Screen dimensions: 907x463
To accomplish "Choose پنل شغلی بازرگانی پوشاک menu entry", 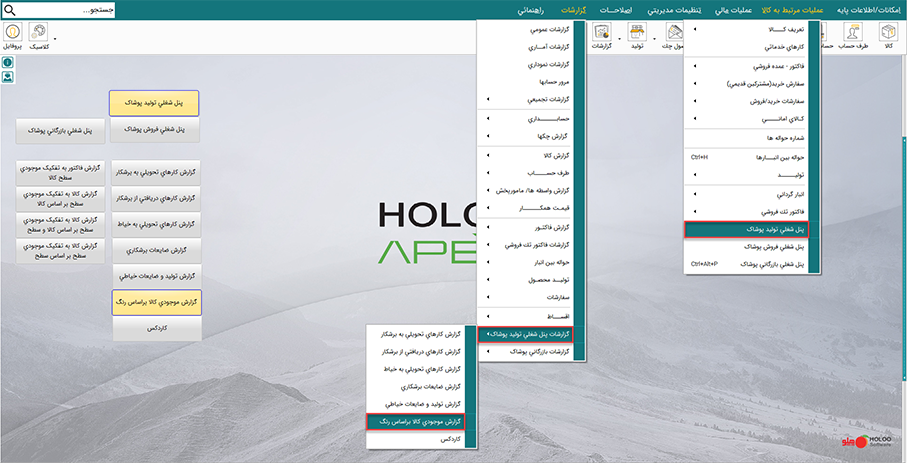I will [x=746, y=264].
